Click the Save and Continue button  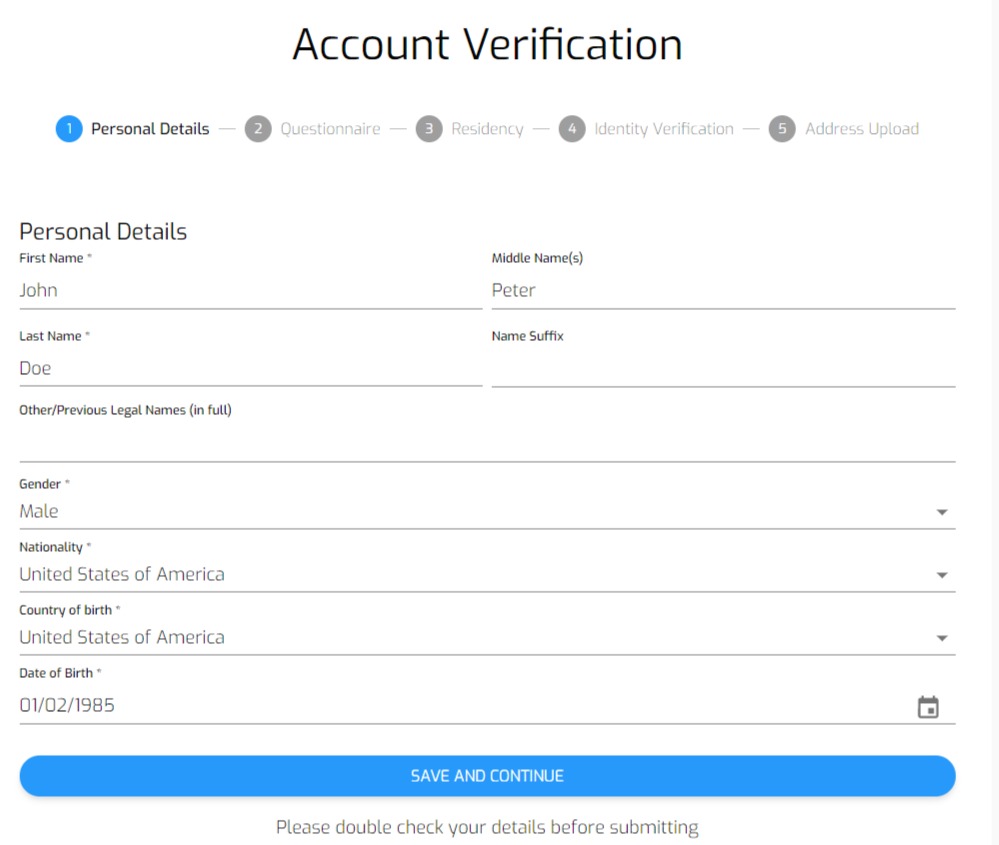click(x=487, y=776)
